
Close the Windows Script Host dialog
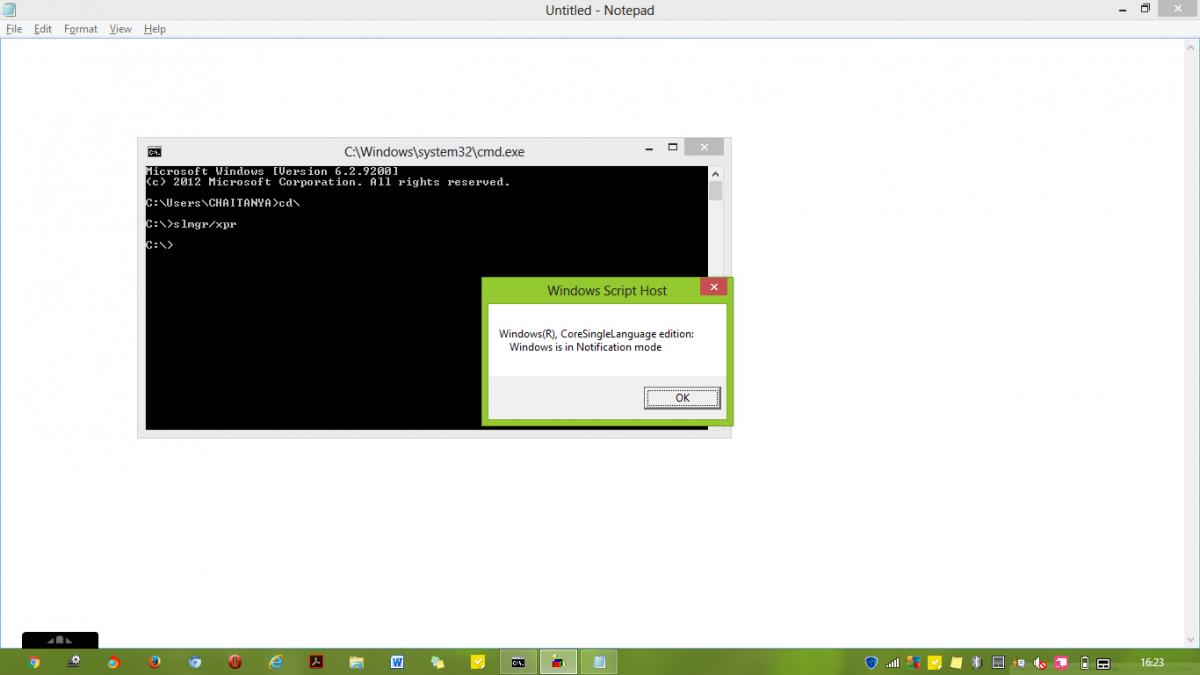click(x=713, y=288)
